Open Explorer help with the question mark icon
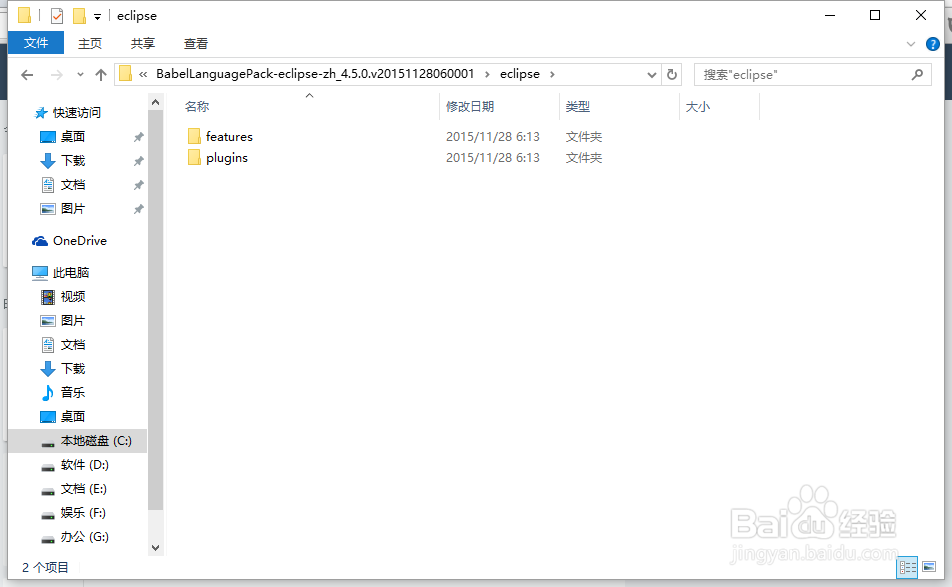This screenshot has width=952, height=587. [x=933, y=43]
